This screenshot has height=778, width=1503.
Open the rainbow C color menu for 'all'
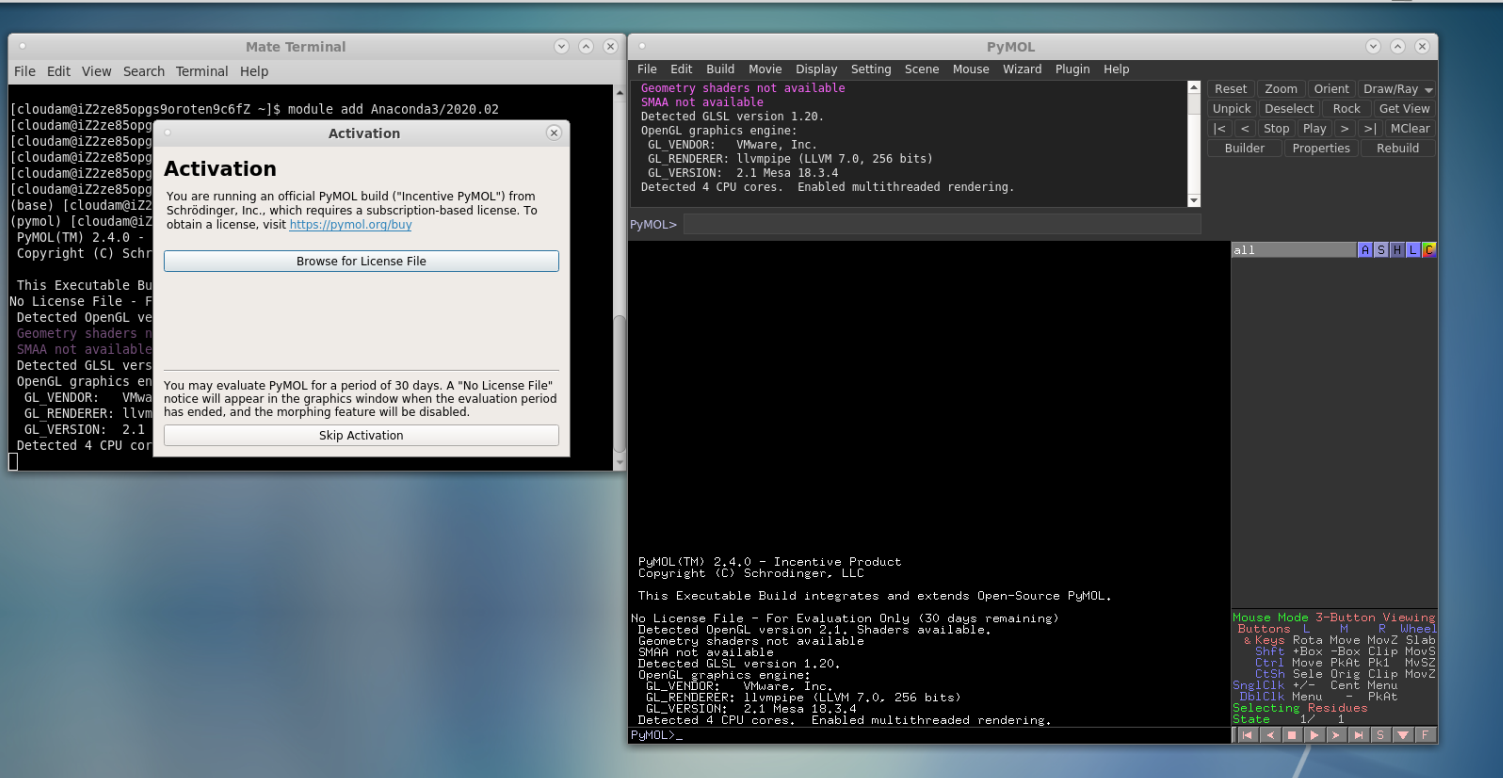click(x=1429, y=250)
